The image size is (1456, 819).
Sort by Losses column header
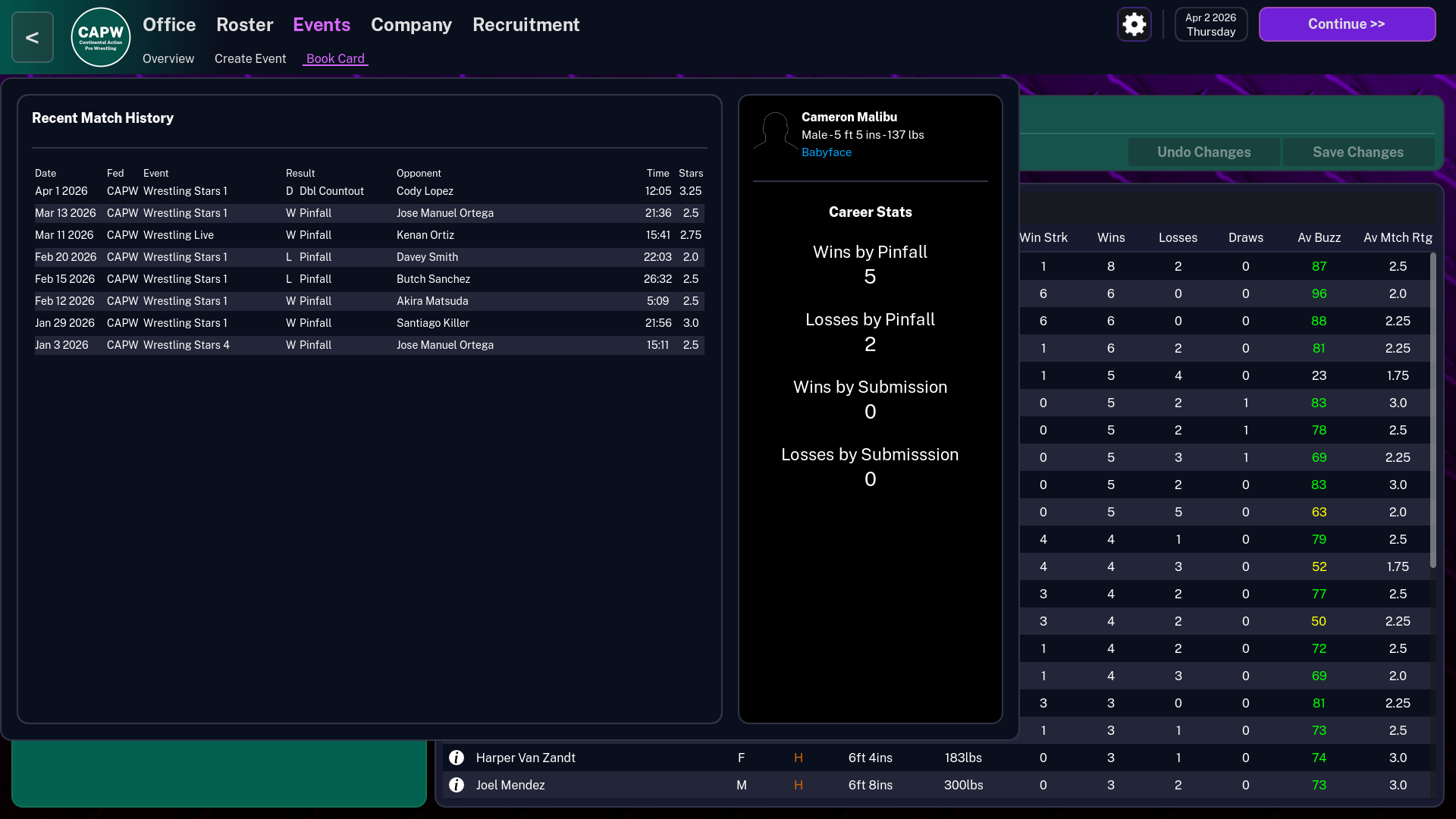(x=1178, y=237)
